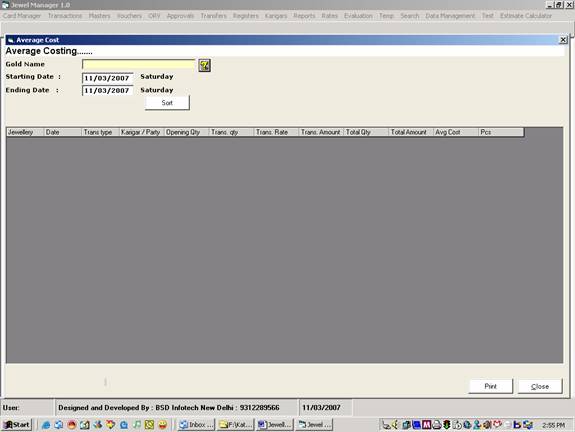Click the Gold Name lookup help icon

tap(204, 65)
